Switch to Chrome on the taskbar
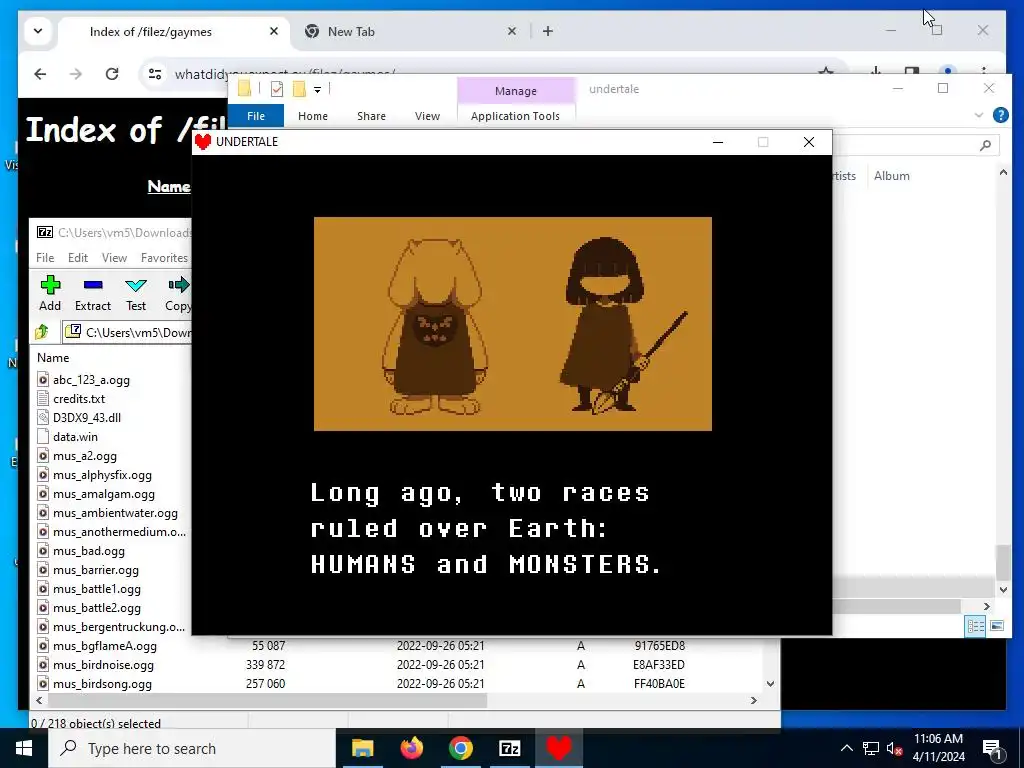Viewport: 1024px width, 768px height. [x=460, y=748]
